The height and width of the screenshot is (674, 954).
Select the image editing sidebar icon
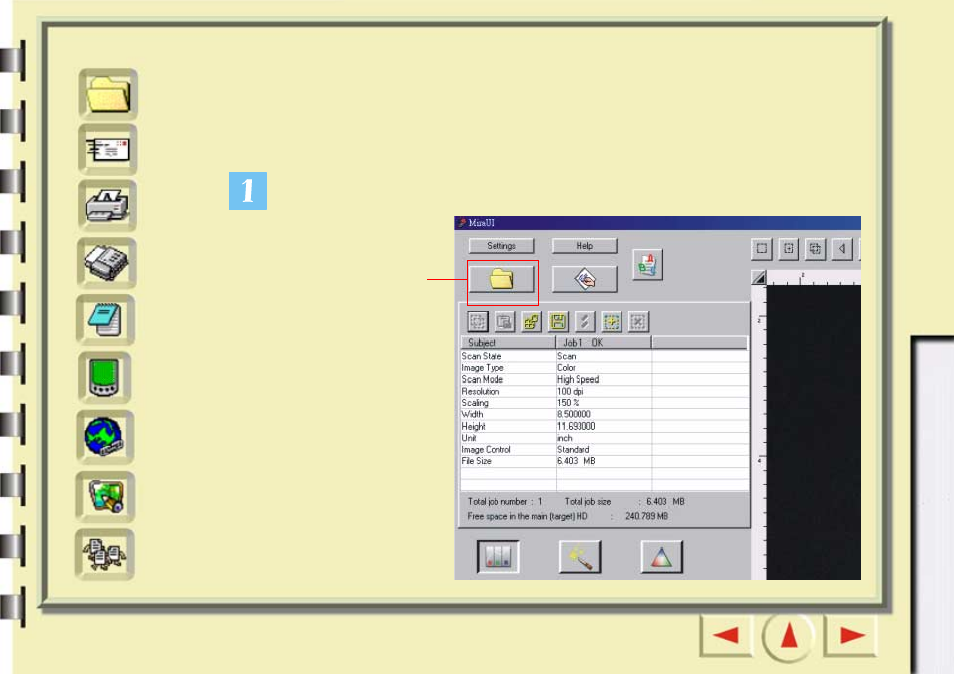coord(105,496)
